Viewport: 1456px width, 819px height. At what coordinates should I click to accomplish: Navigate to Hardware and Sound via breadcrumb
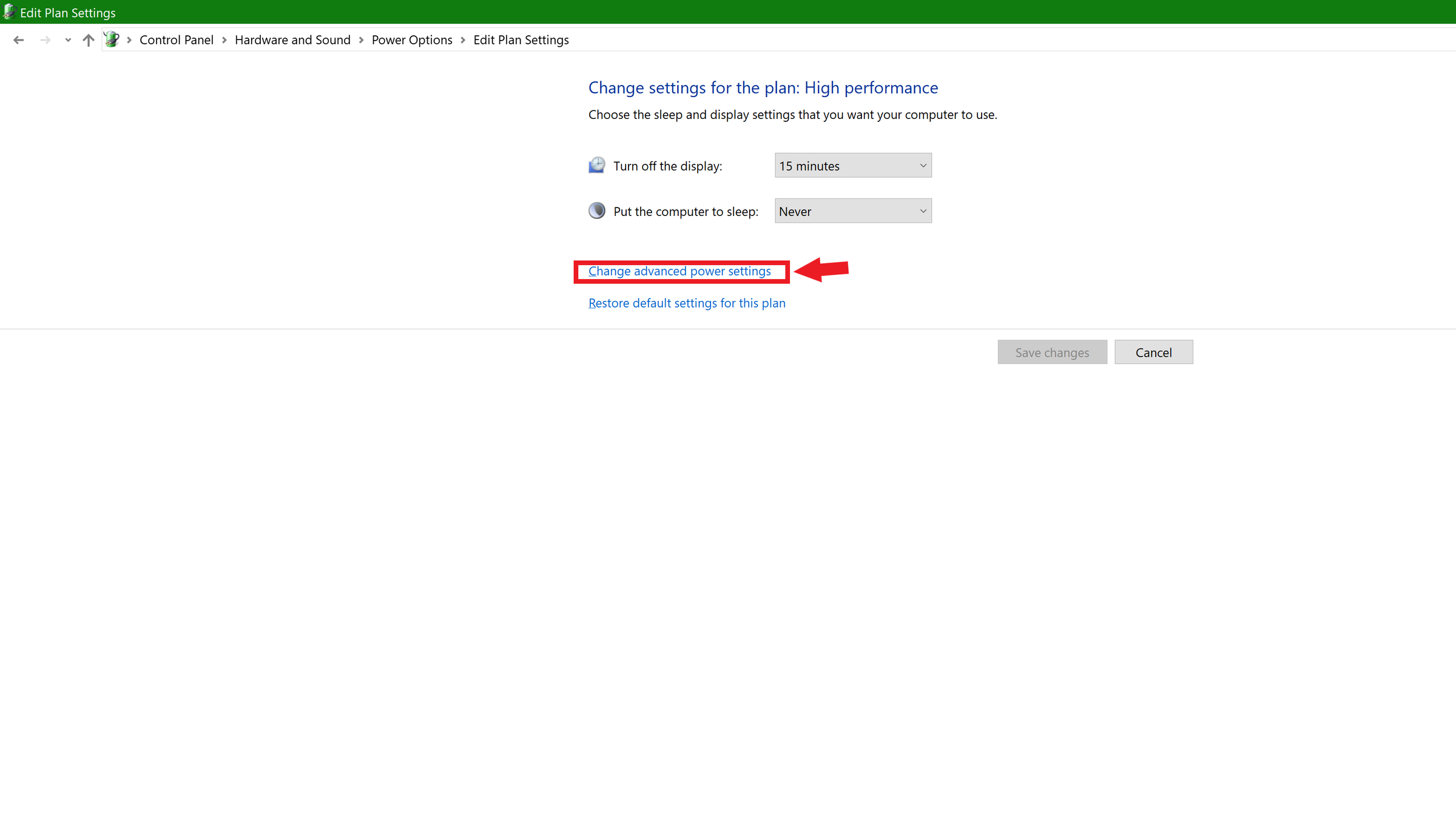click(292, 39)
